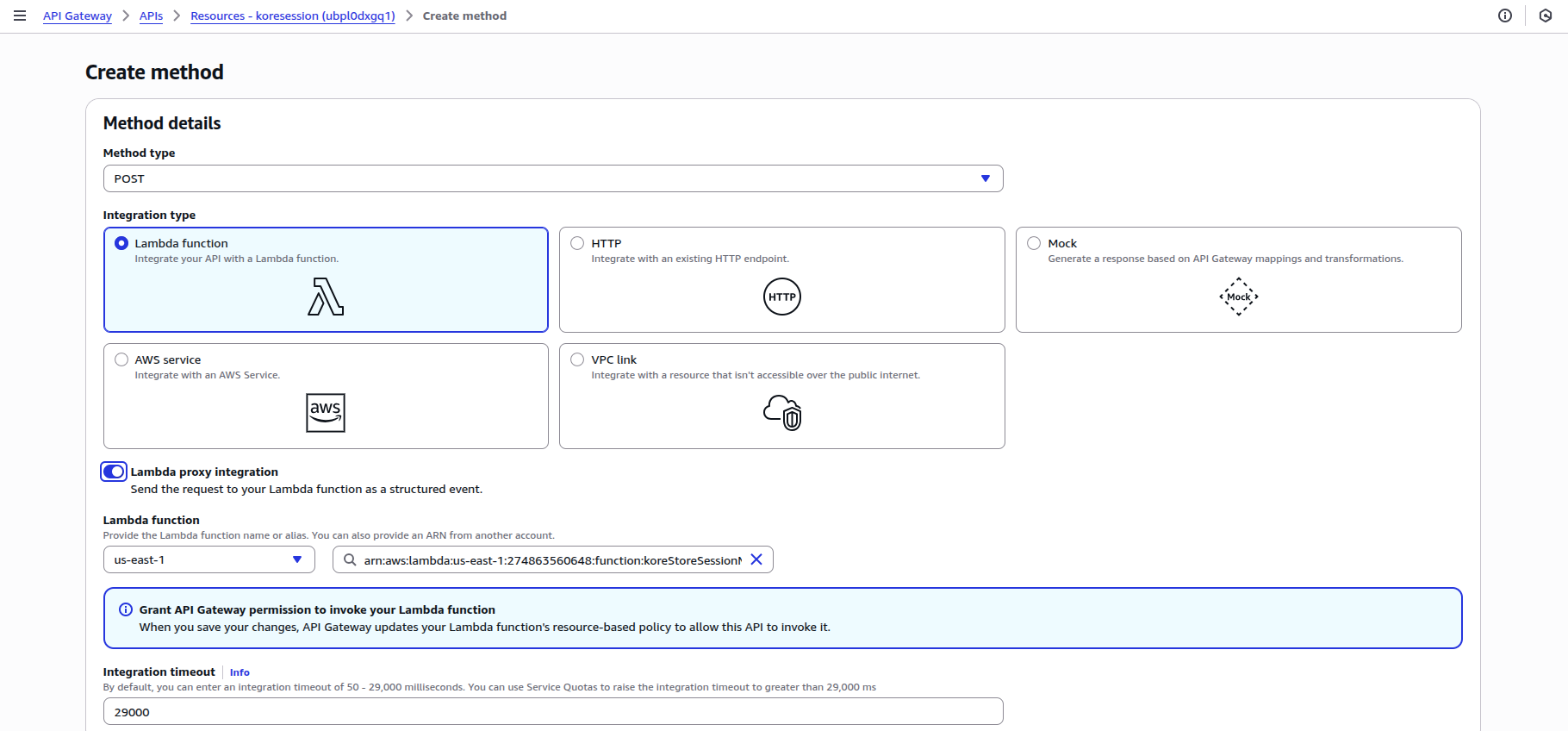Select the HTTP integration type radio

(577, 243)
